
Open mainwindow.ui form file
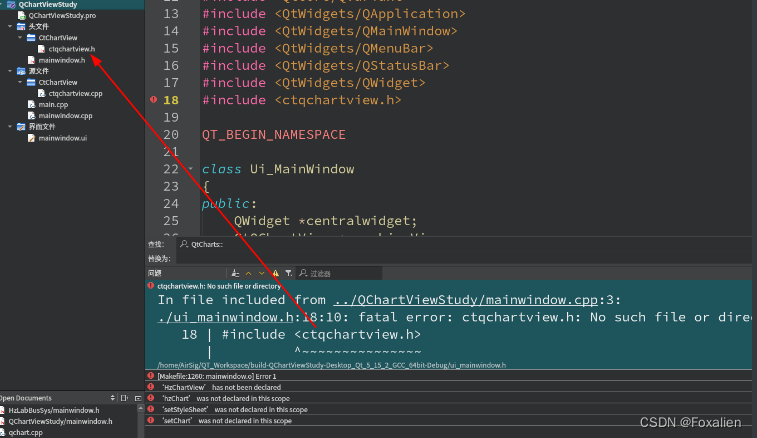(x=62, y=138)
